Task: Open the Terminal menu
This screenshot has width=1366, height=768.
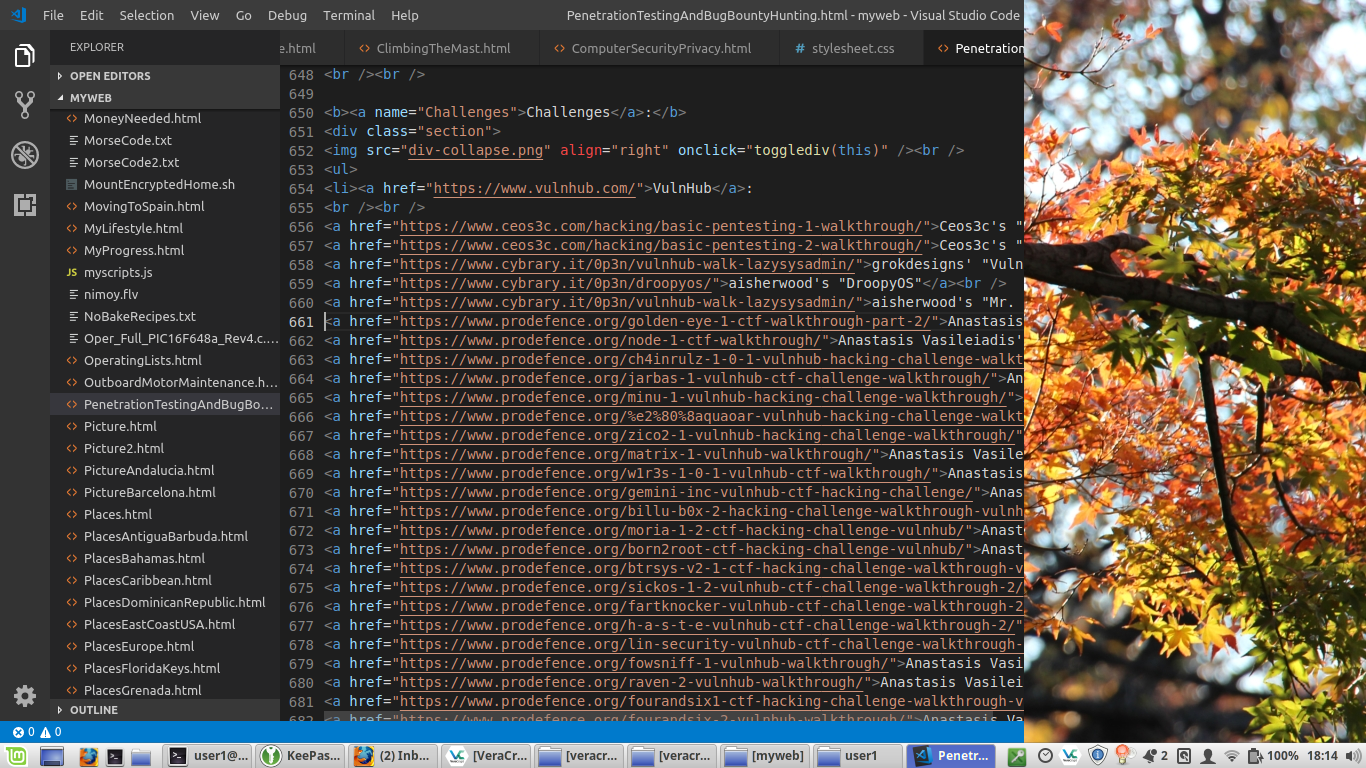Action: point(348,15)
